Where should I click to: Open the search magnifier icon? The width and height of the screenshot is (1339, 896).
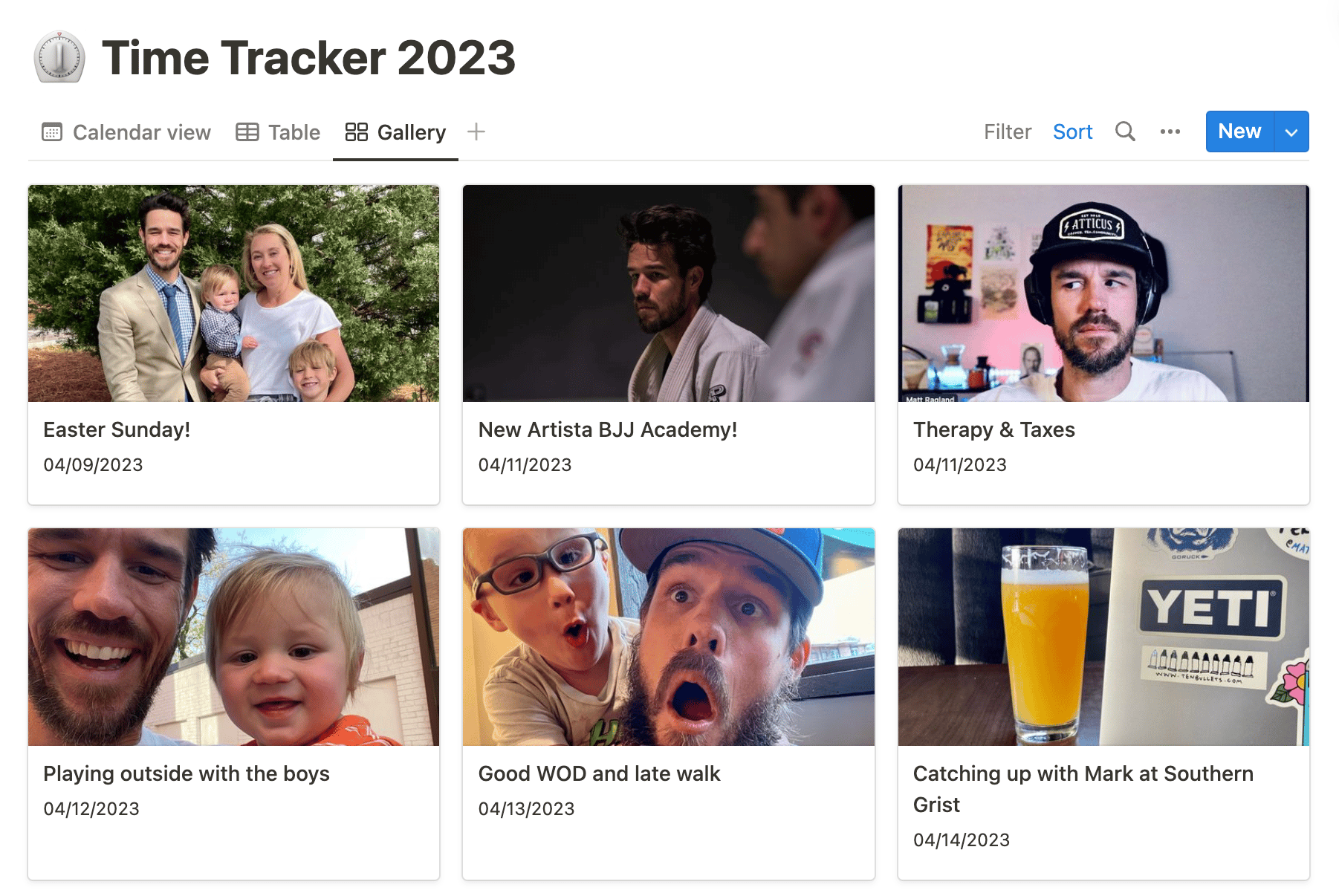click(x=1125, y=132)
